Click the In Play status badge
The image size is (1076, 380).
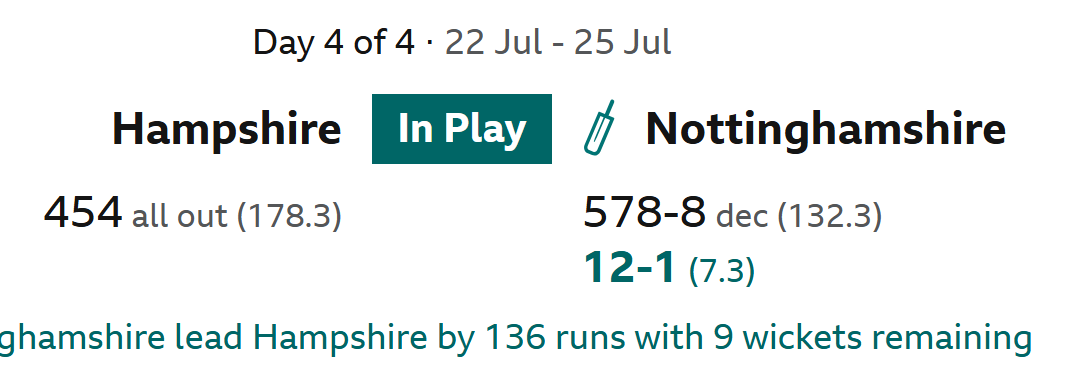[x=462, y=129]
